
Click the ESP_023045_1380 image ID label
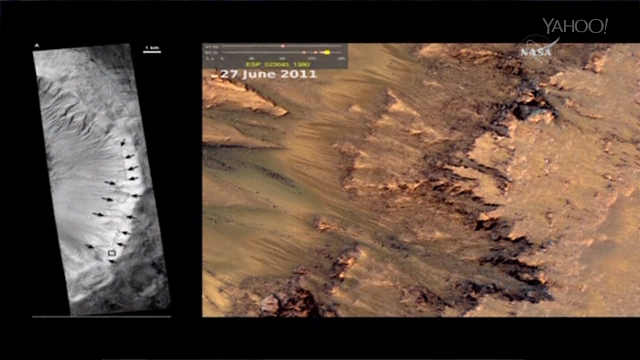pyautogui.click(x=278, y=64)
